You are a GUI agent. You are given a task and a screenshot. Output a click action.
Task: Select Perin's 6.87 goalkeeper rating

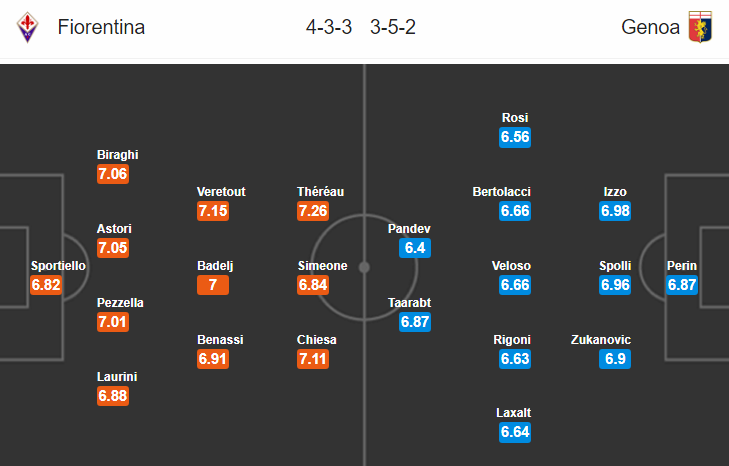(682, 285)
